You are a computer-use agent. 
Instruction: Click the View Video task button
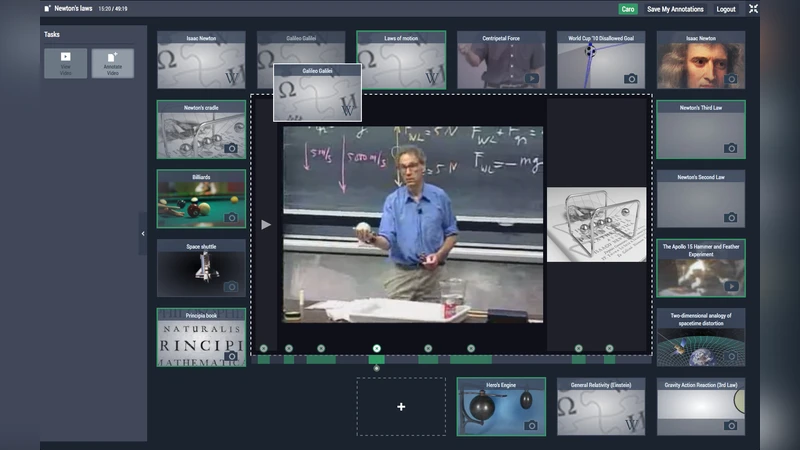(x=65, y=63)
